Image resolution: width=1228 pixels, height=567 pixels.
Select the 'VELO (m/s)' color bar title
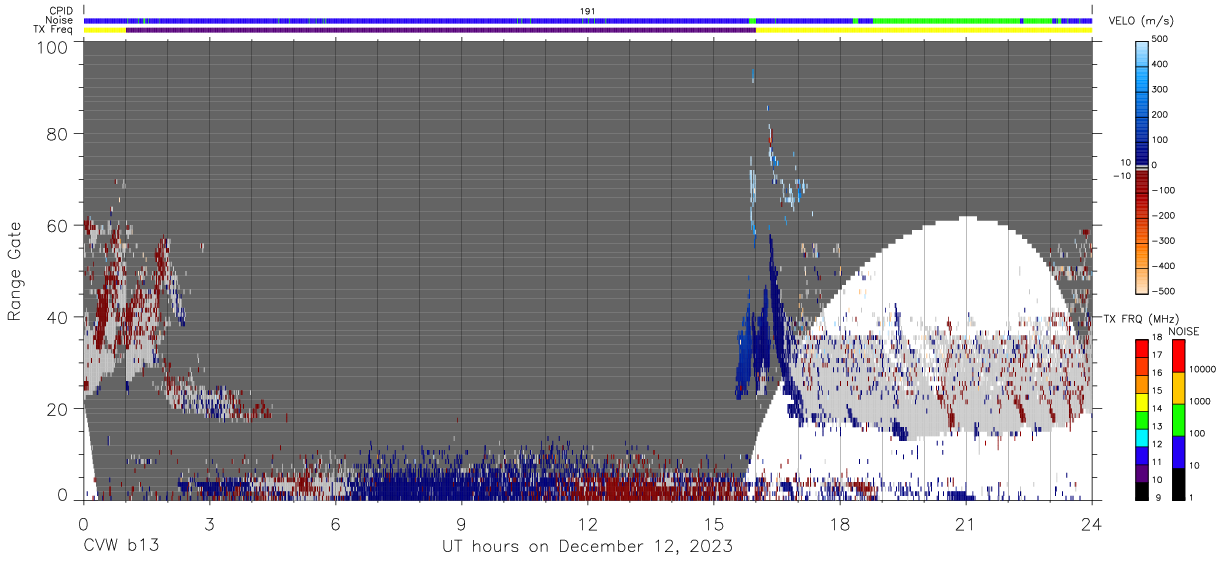click(1141, 22)
